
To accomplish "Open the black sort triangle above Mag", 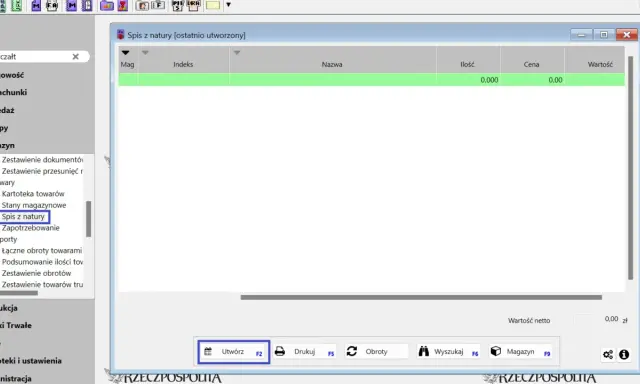I will coord(125,53).
